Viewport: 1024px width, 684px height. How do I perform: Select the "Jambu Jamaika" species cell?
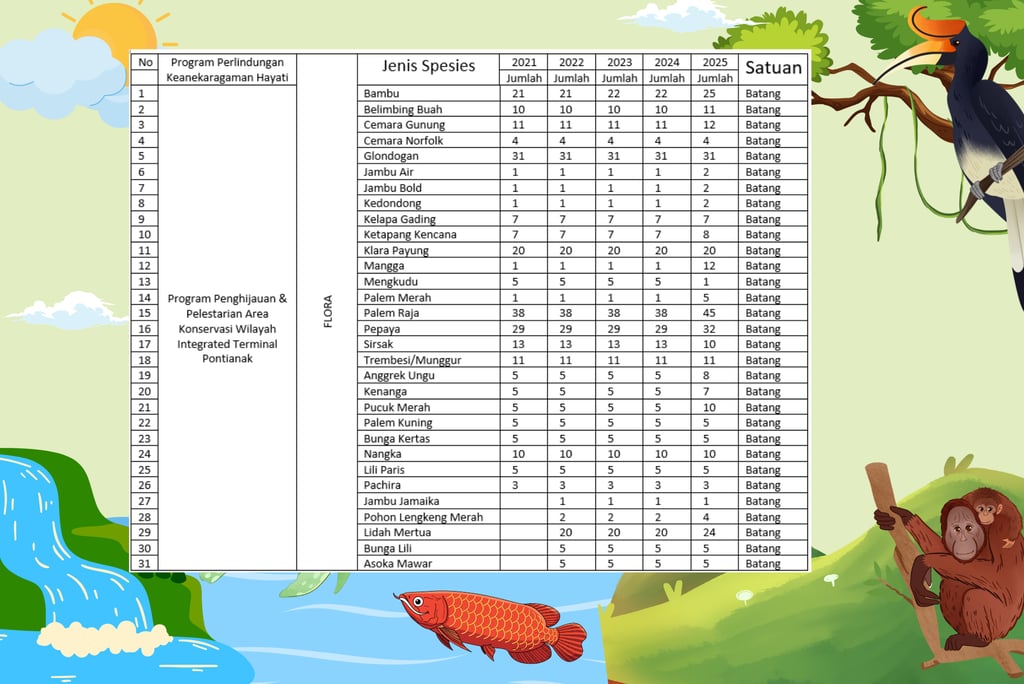coord(428,501)
